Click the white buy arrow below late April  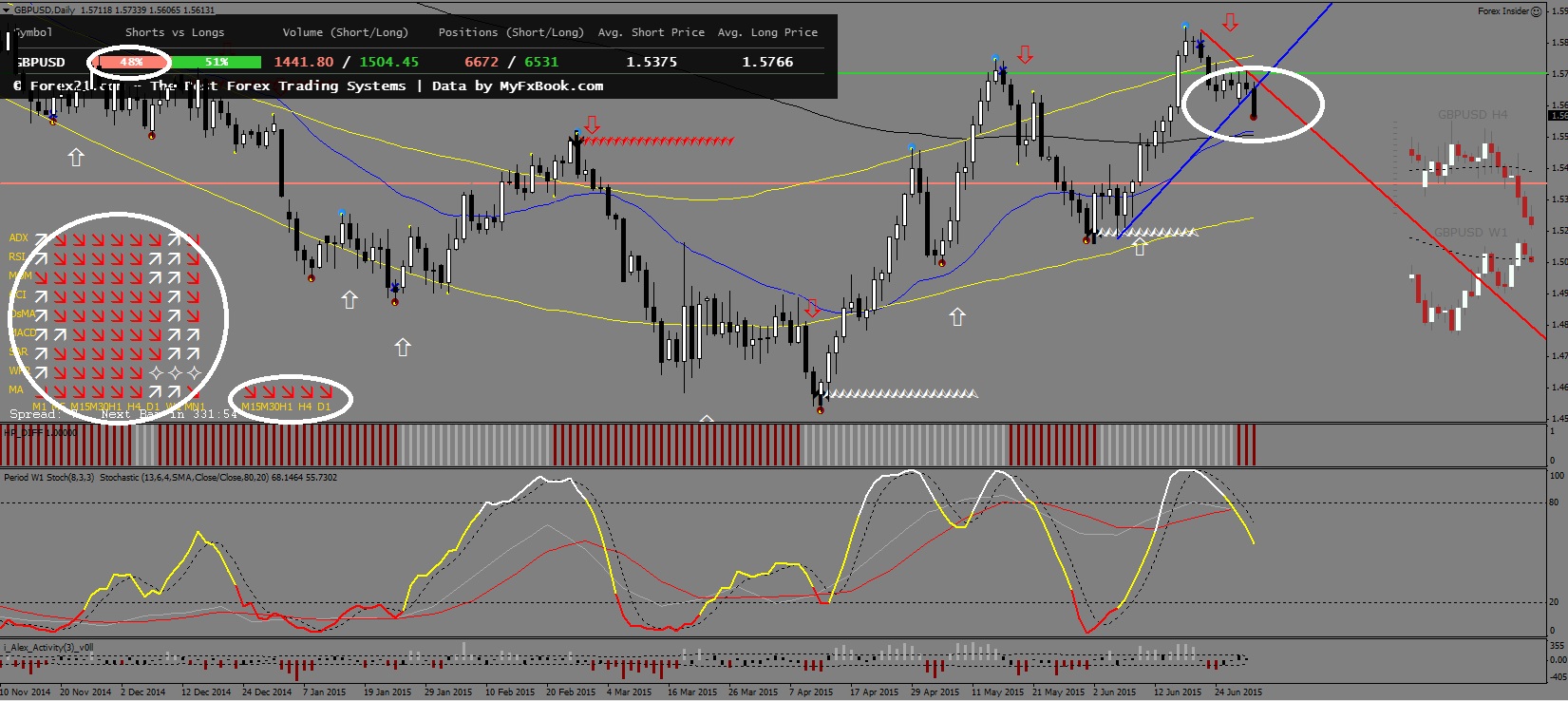[957, 317]
